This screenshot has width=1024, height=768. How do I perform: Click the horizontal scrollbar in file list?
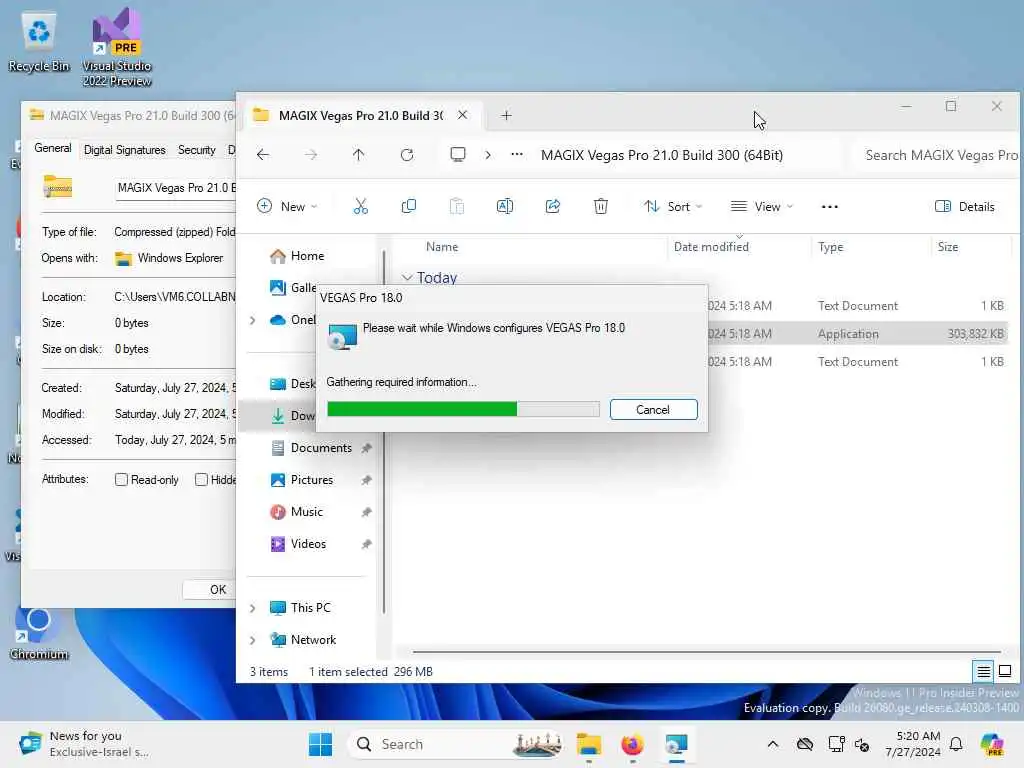click(706, 651)
